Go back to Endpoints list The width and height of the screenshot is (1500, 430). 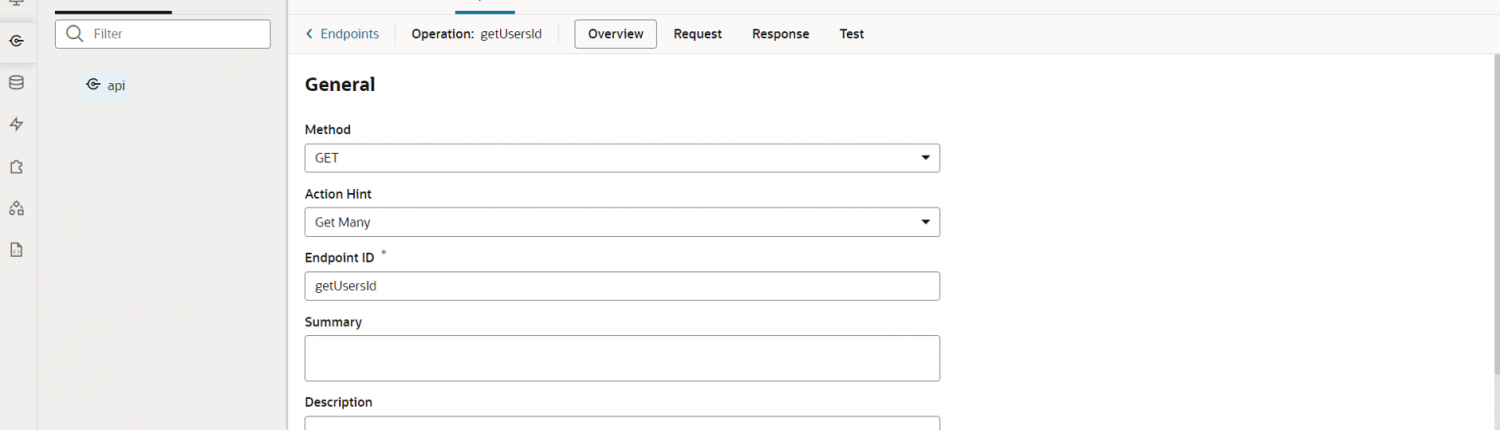(342, 34)
